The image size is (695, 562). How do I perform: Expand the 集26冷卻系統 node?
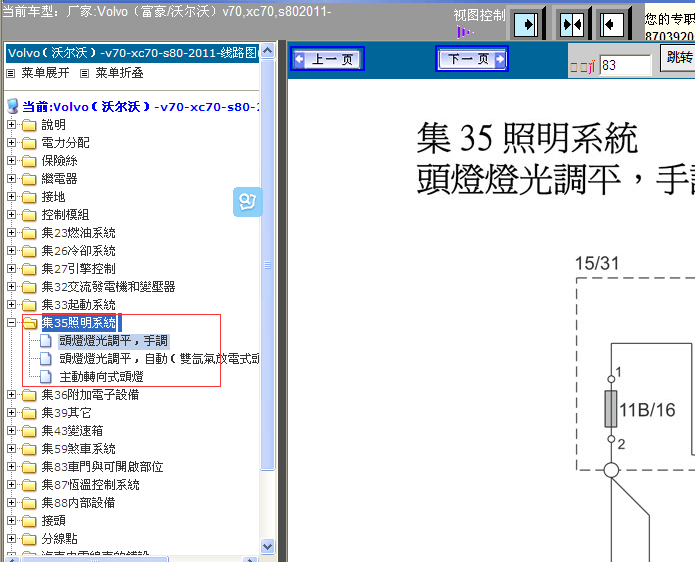(12, 251)
